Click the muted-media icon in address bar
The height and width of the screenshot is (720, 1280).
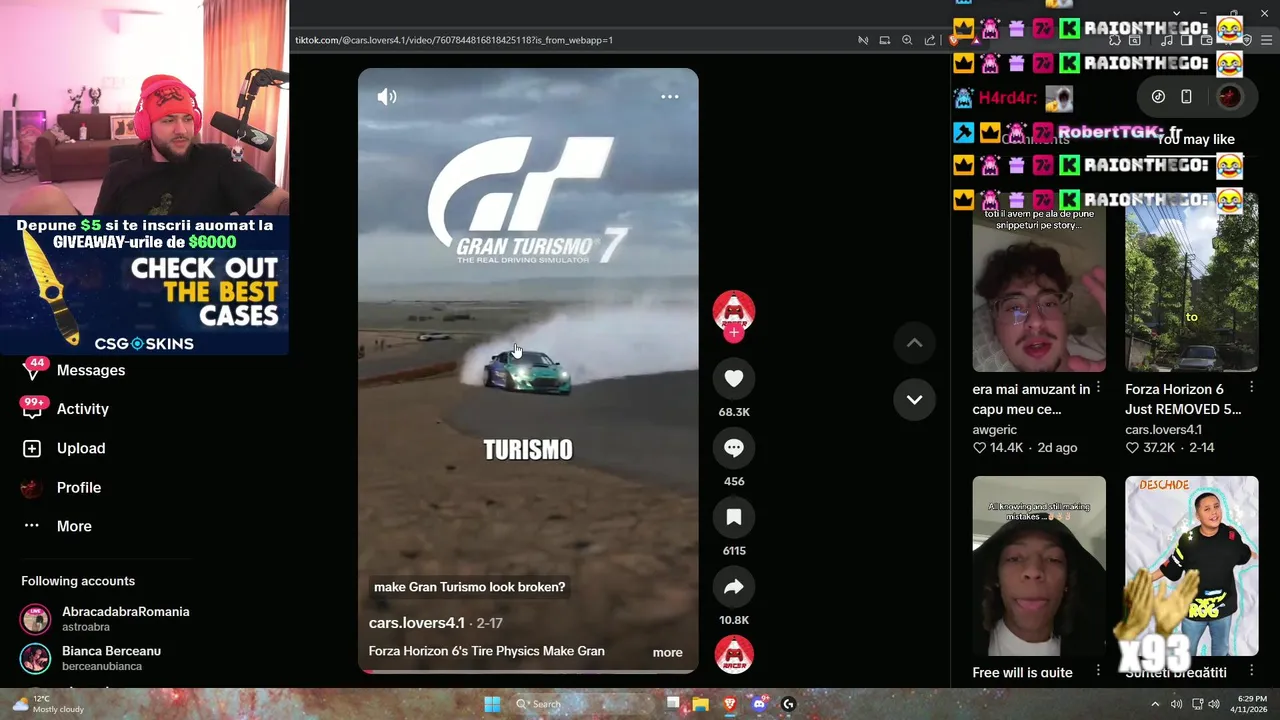tap(863, 40)
